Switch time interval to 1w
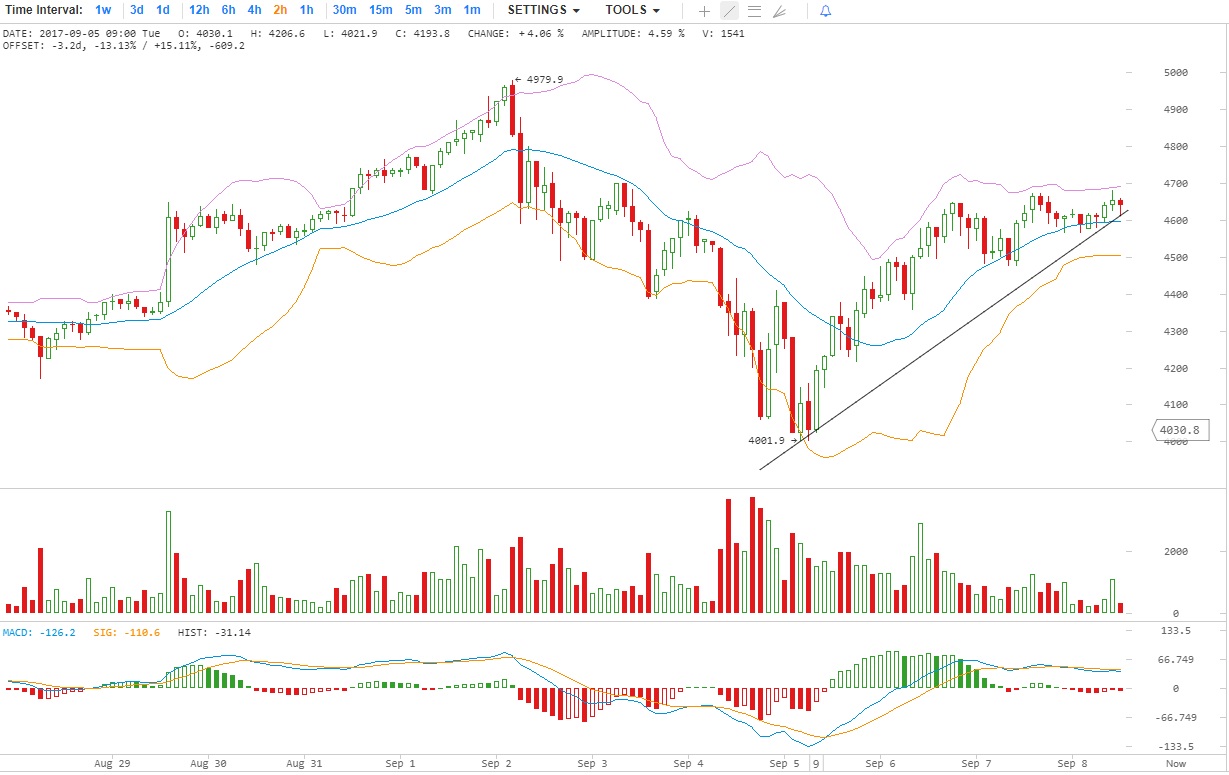The width and height of the screenshot is (1229, 775). (x=103, y=10)
